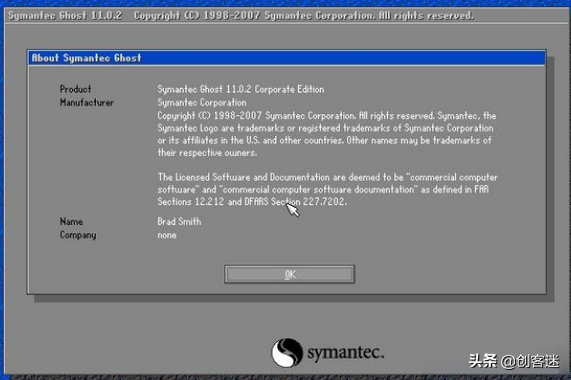
Task: Click the top Symantec Ghost 11.0.2 header text
Action: (x=241, y=16)
